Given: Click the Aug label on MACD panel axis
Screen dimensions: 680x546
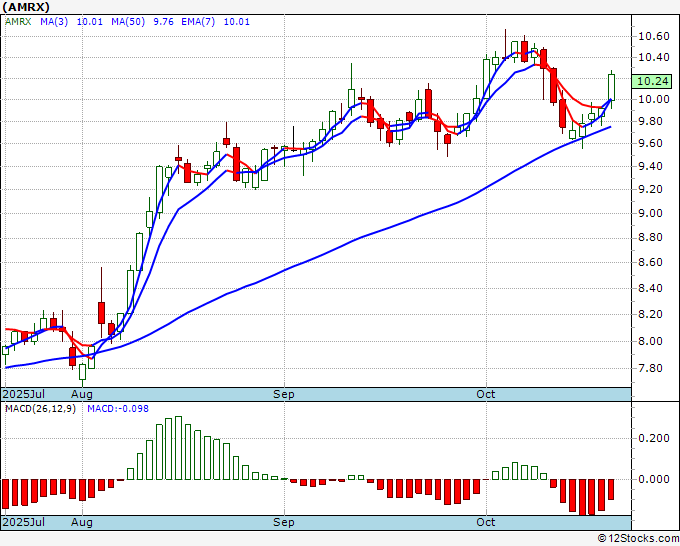Looking at the screenshot, I should (x=82, y=522).
